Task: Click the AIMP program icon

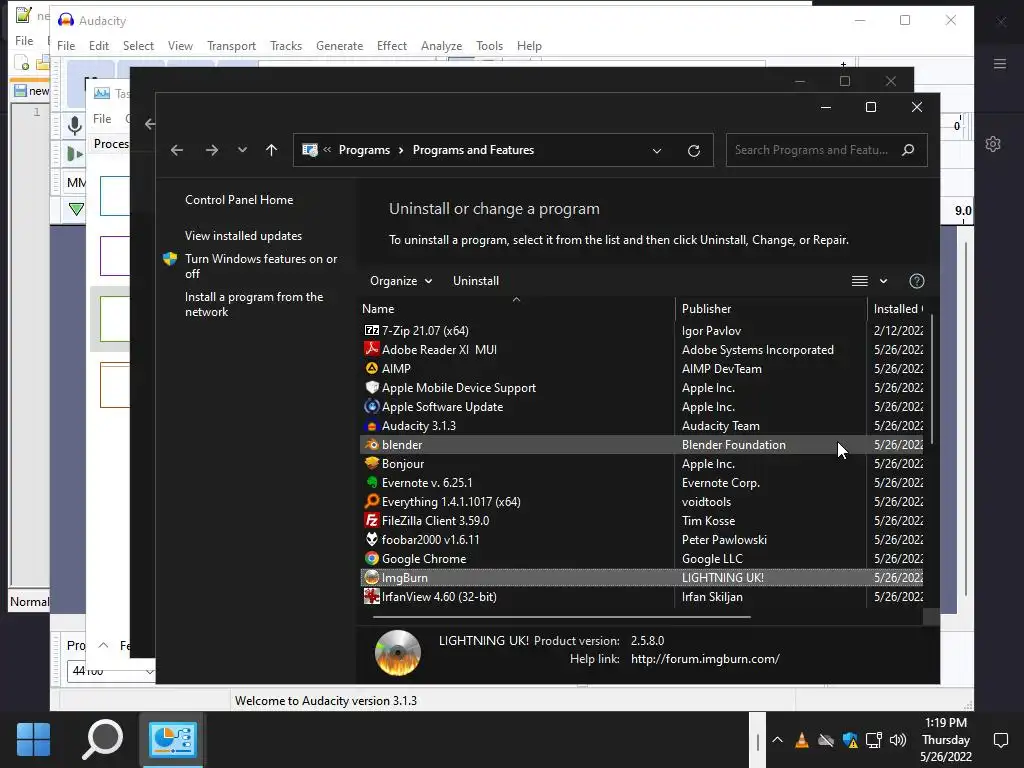Action: (x=372, y=368)
